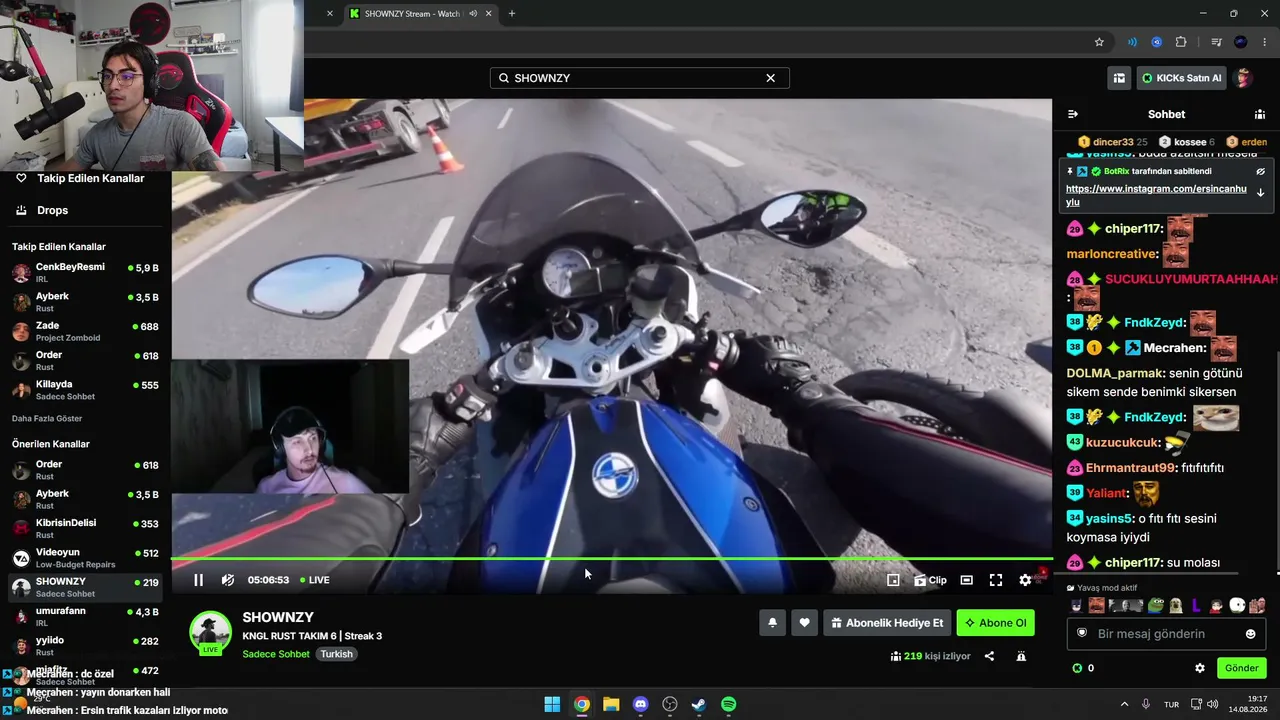Image resolution: width=1280 pixels, height=720 pixels.
Task: Expand Daha Fazla Göster list
Action: click(x=47, y=418)
